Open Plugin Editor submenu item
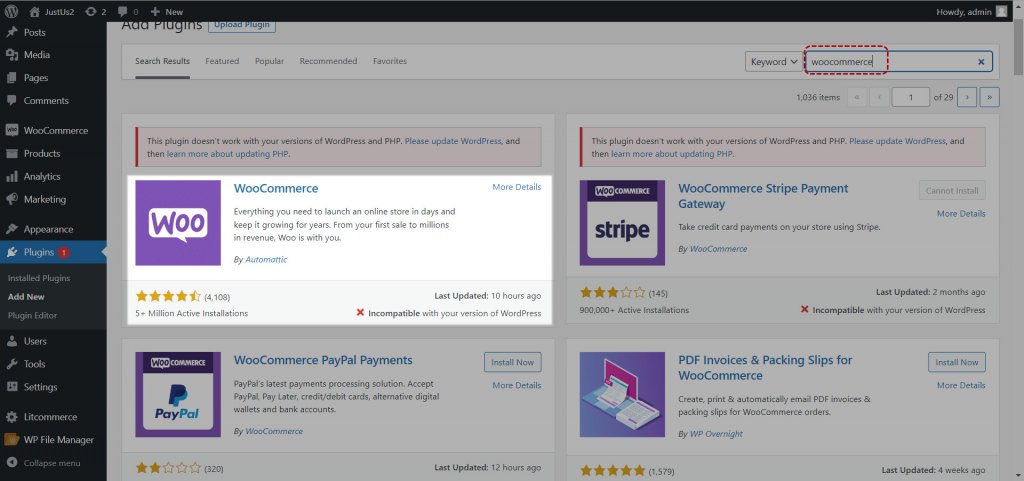Screen dimensions: 1024x481 tap(33, 315)
